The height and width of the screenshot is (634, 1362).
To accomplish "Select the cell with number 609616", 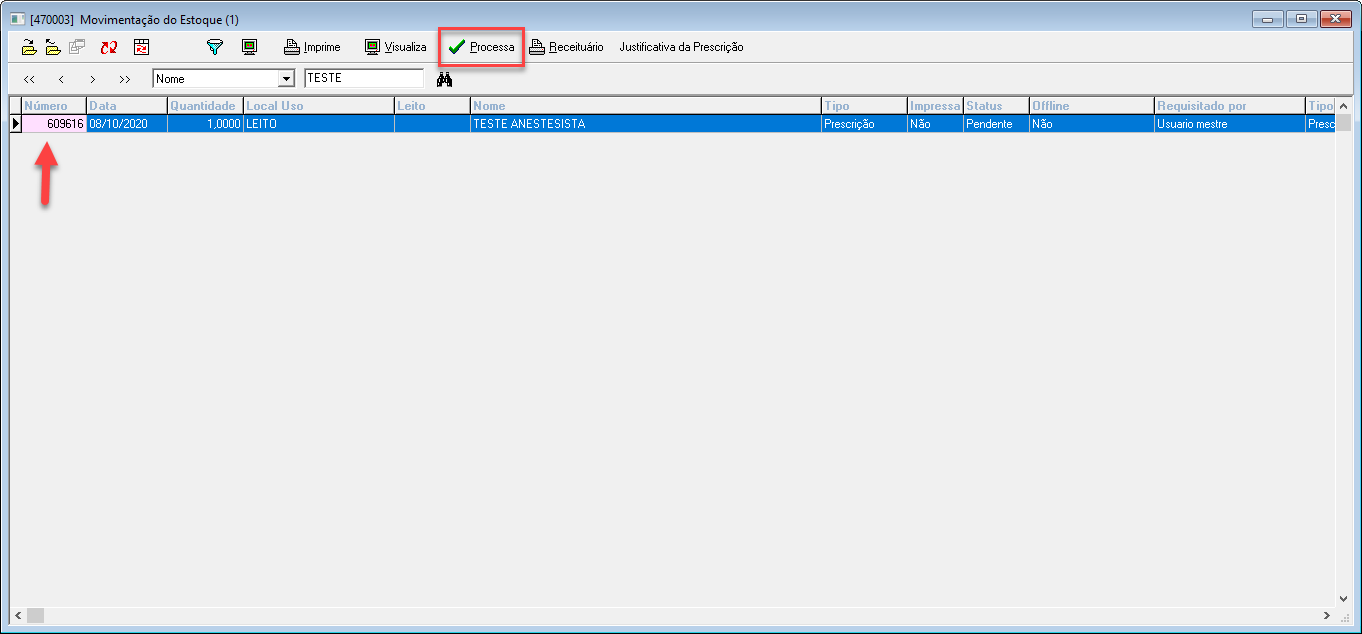I will pyautogui.click(x=54, y=124).
